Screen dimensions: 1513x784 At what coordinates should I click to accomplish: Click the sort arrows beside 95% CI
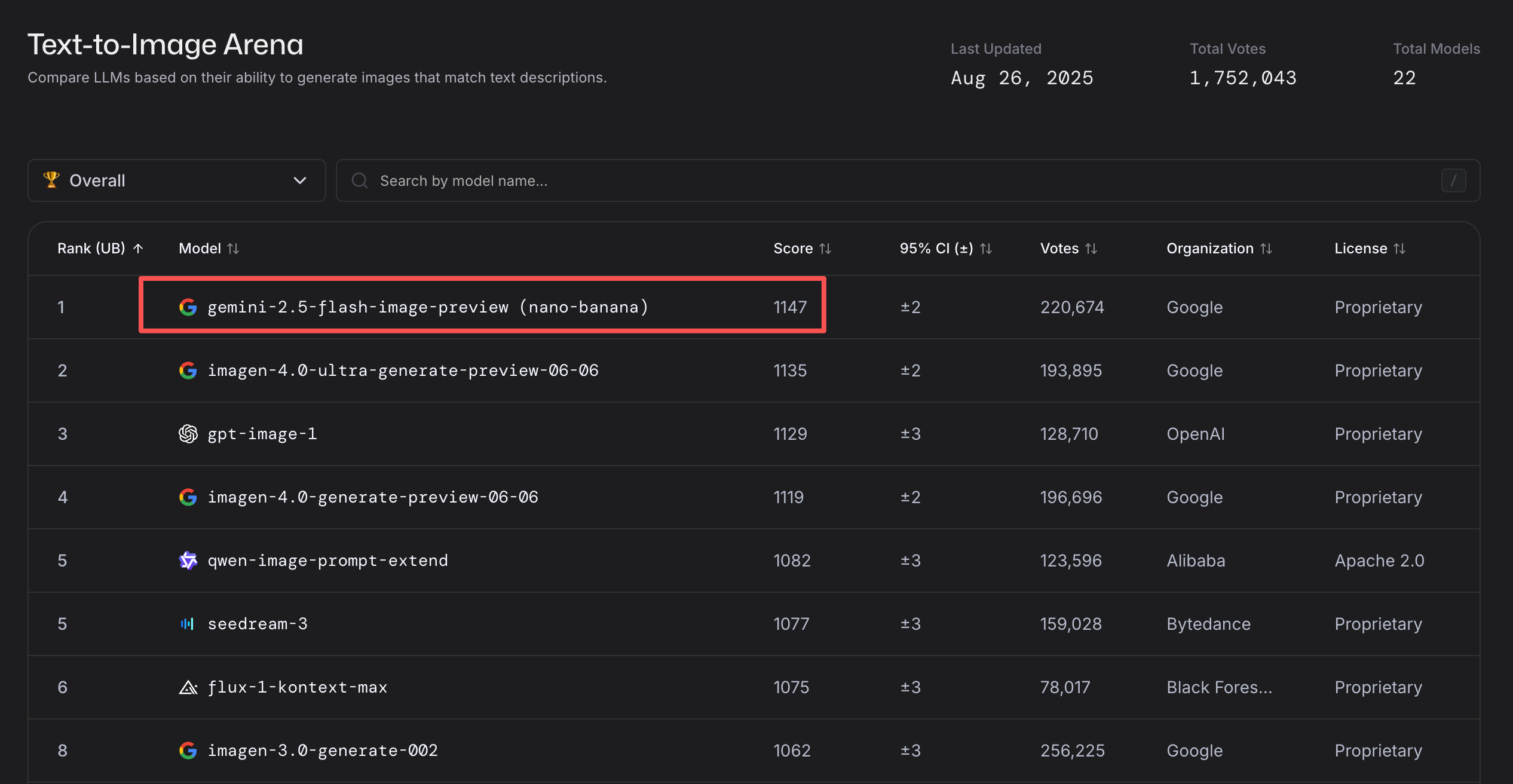986,249
